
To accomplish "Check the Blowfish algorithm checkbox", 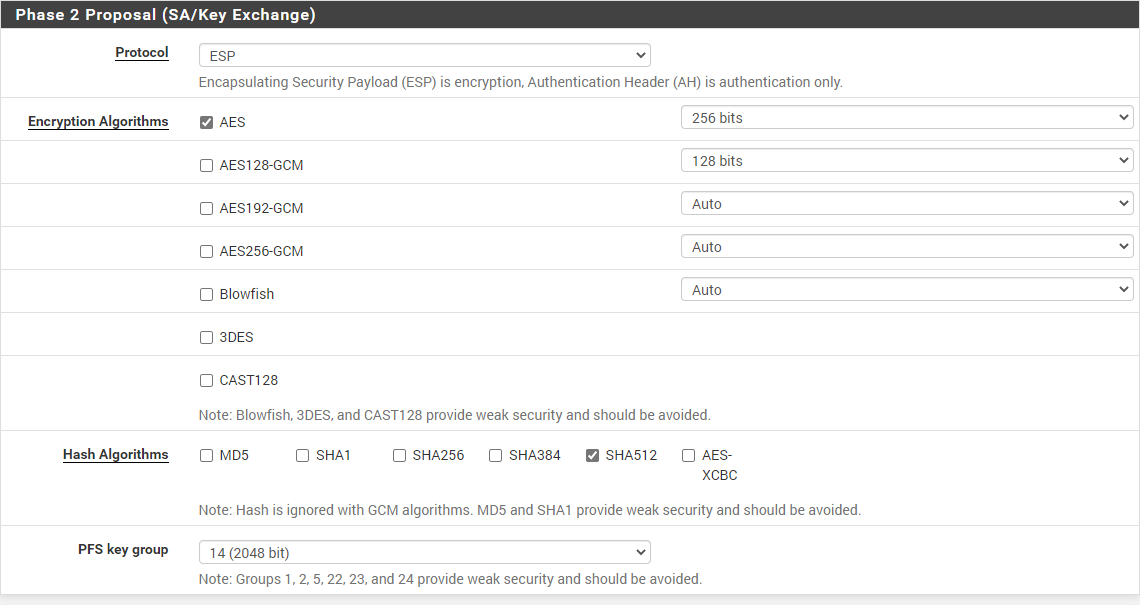I will [207, 295].
